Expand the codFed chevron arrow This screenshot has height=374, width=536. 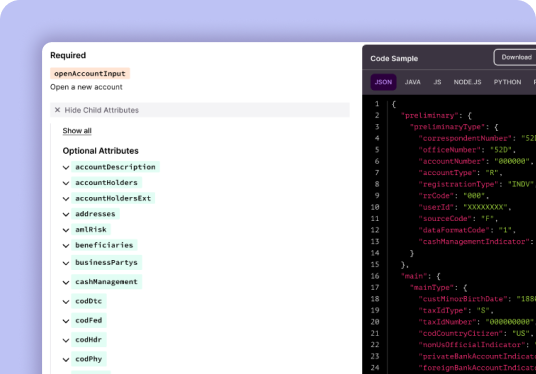tap(66, 321)
